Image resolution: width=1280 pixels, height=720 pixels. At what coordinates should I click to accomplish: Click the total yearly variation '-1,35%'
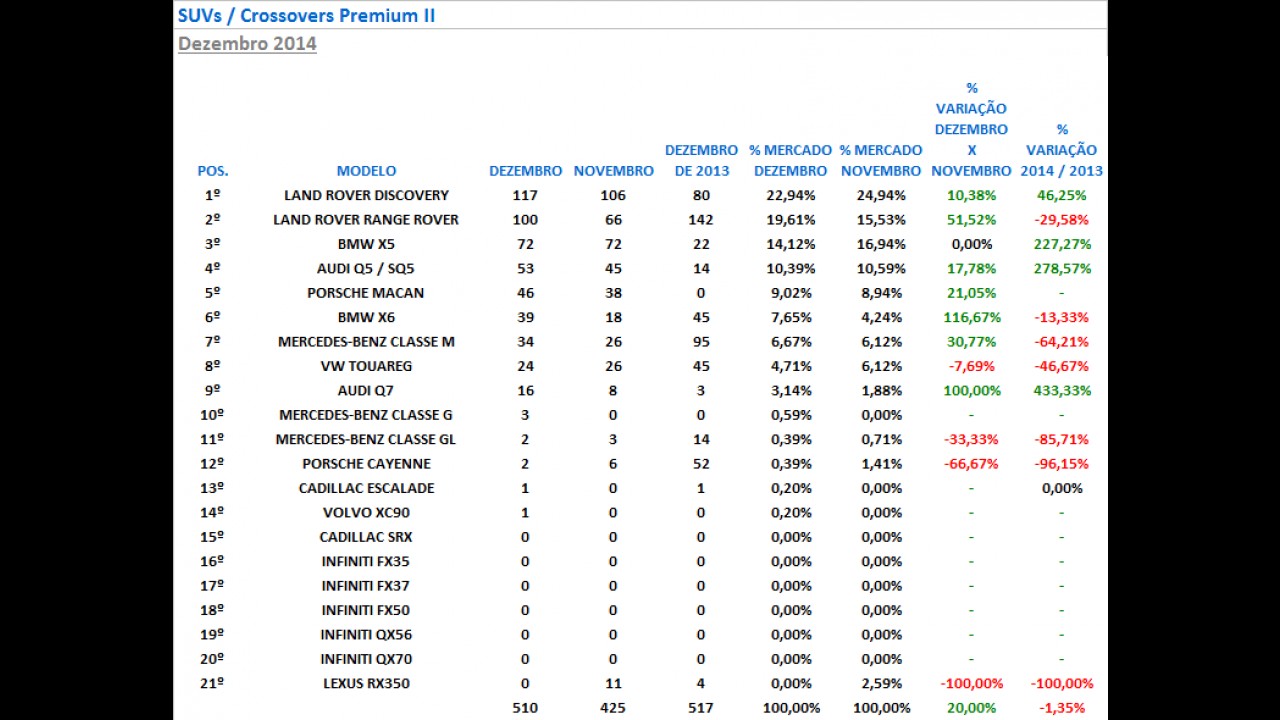[x=1062, y=708]
